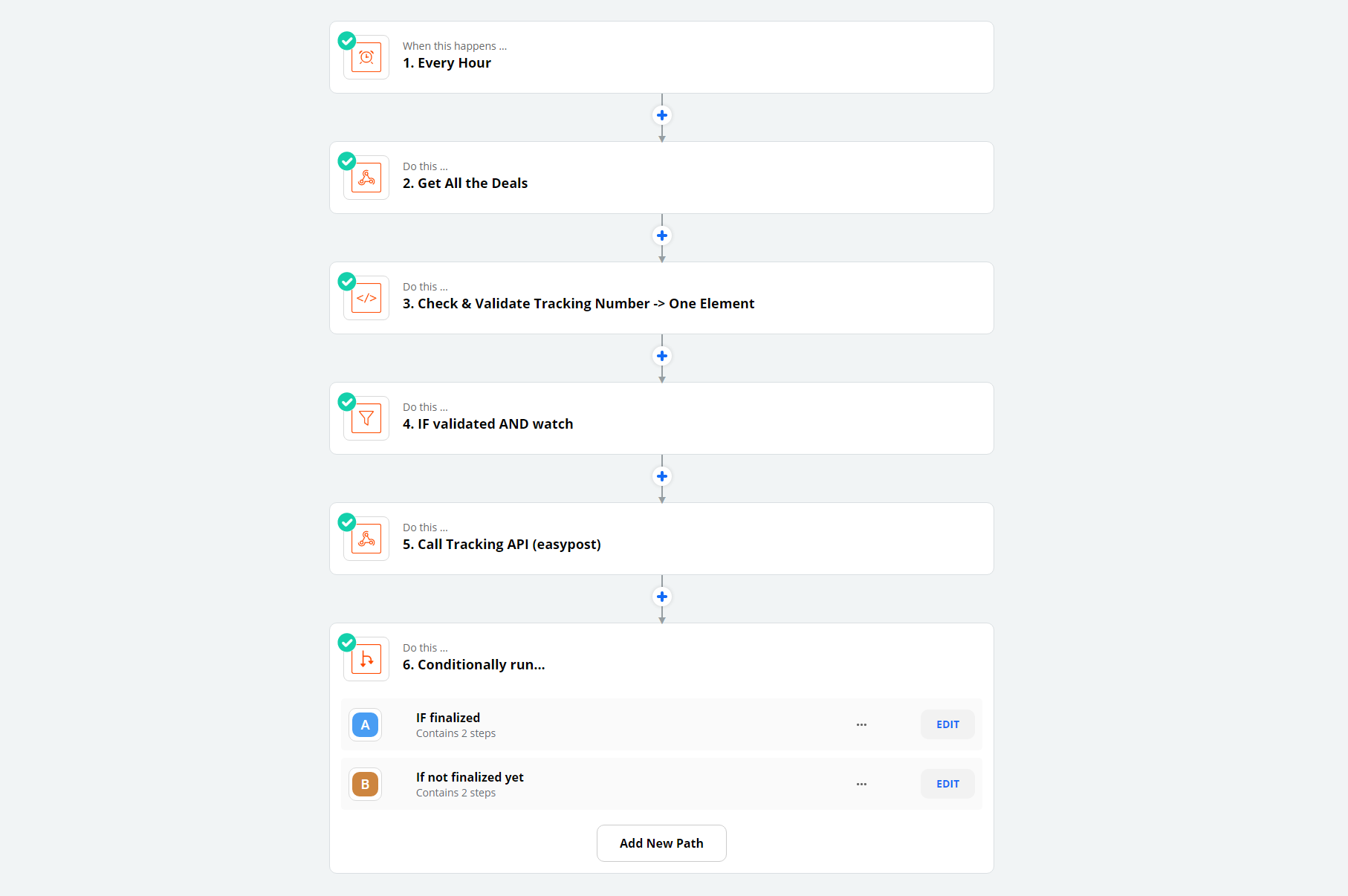
Task: Click the plus between steps 4 and 5
Action: click(x=661, y=476)
